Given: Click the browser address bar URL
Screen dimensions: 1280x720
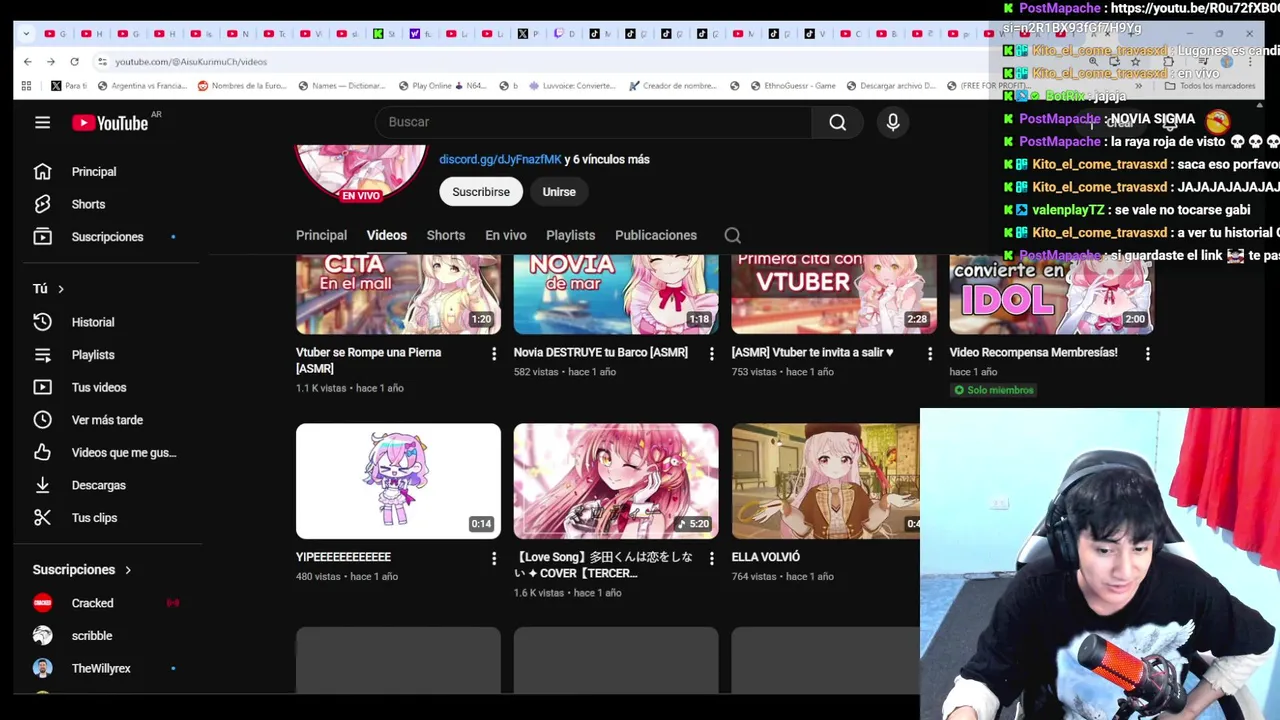Looking at the screenshot, I should [x=190, y=62].
